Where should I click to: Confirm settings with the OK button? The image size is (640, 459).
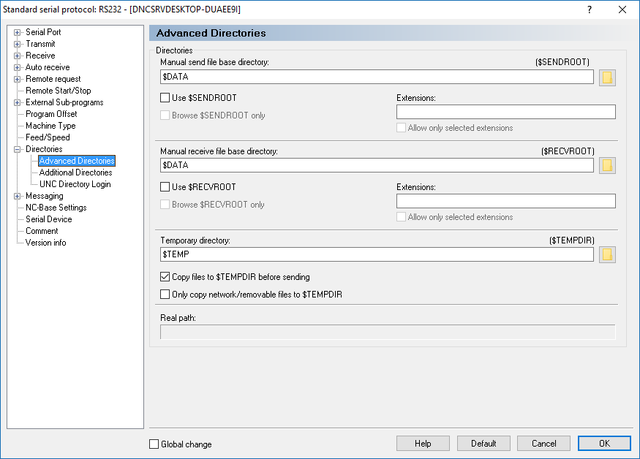click(604, 443)
